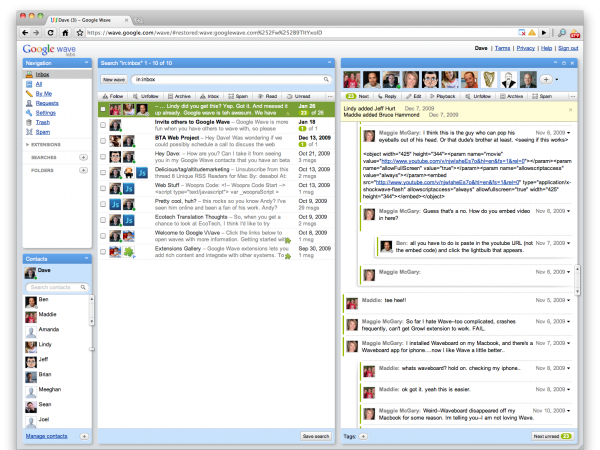Add a participant with the plus button

(x=546, y=80)
